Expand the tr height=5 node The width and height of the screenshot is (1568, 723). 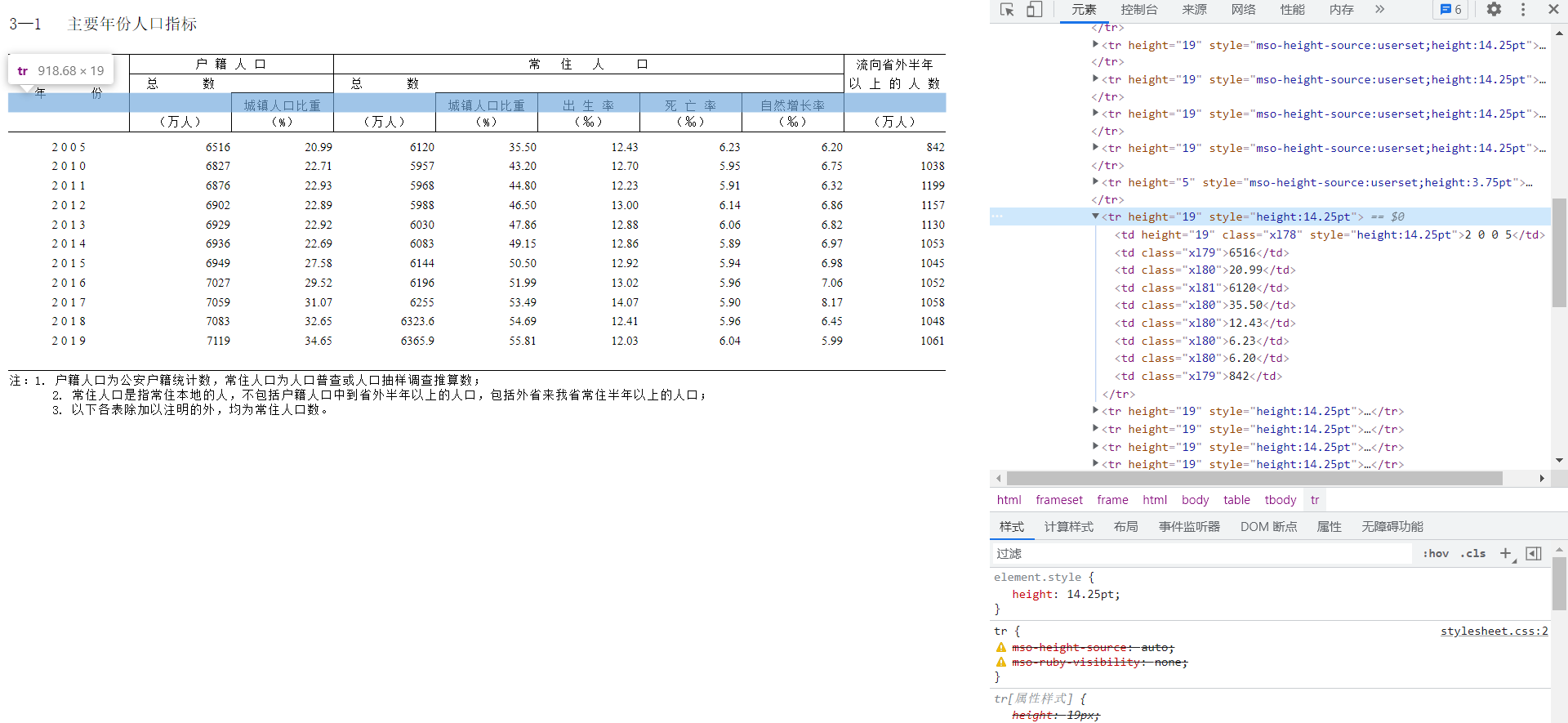pos(1095,182)
